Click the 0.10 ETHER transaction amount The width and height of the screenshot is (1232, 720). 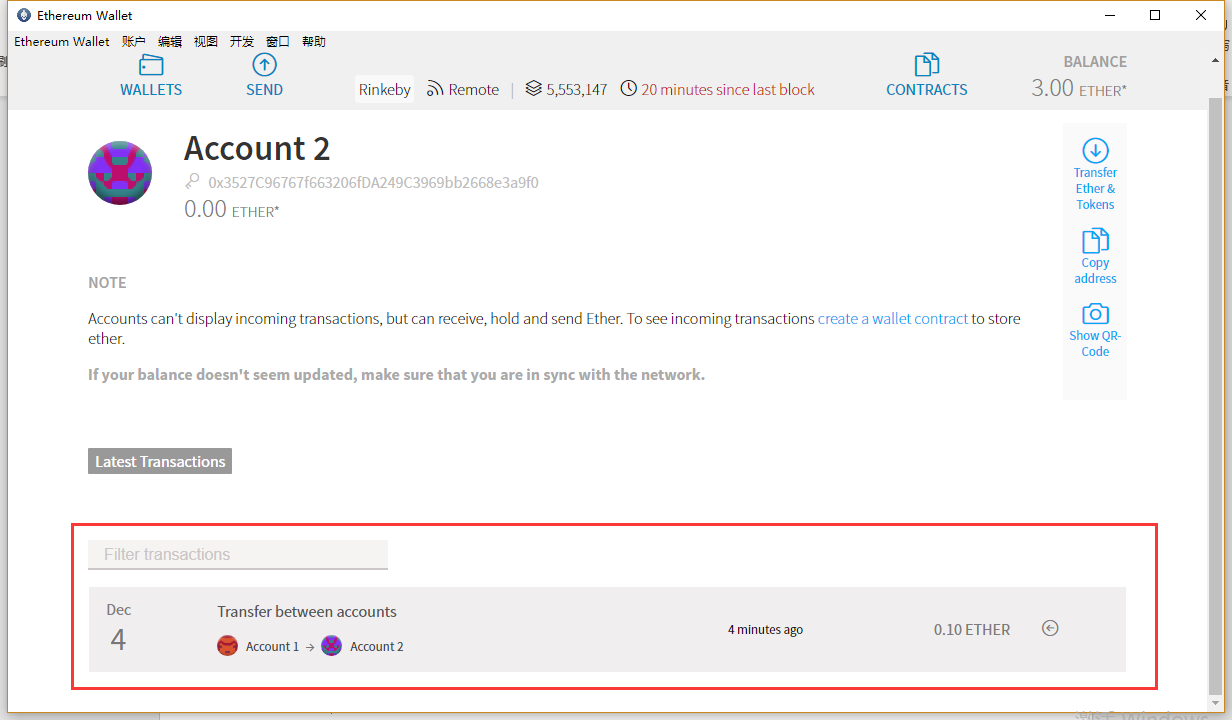click(x=972, y=630)
